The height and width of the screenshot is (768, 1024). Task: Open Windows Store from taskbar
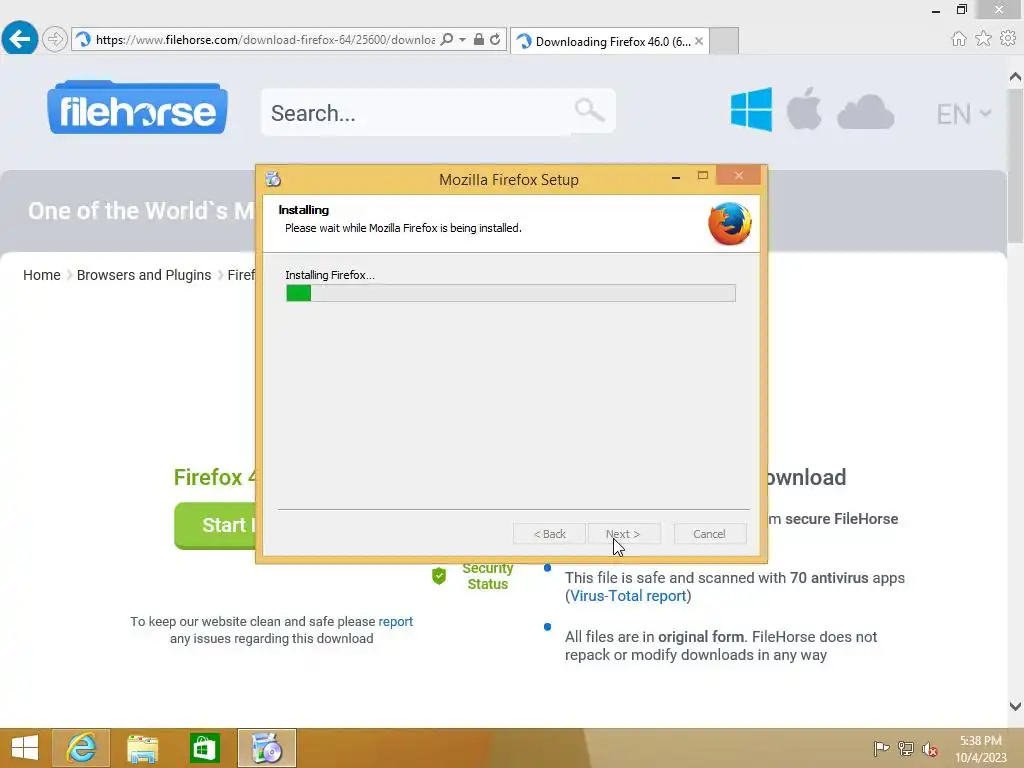click(x=204, y=748)
